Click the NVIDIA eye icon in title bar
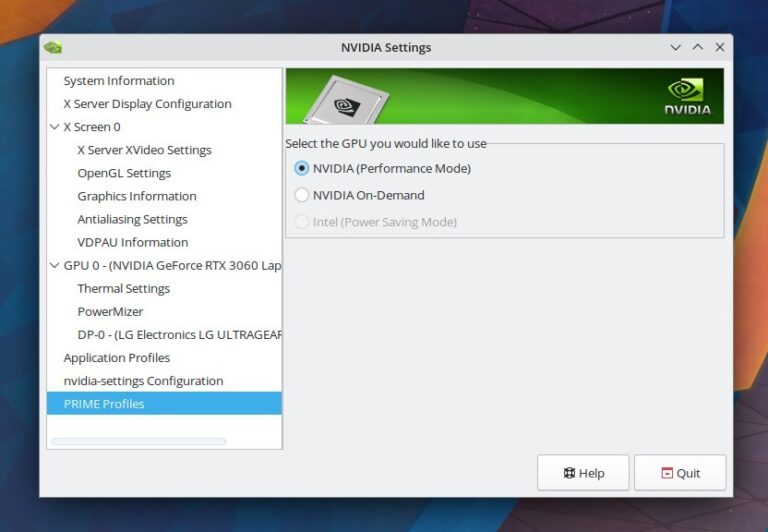Screen dimensions: 768x532 pyautogui.click(x=52, y=48)
